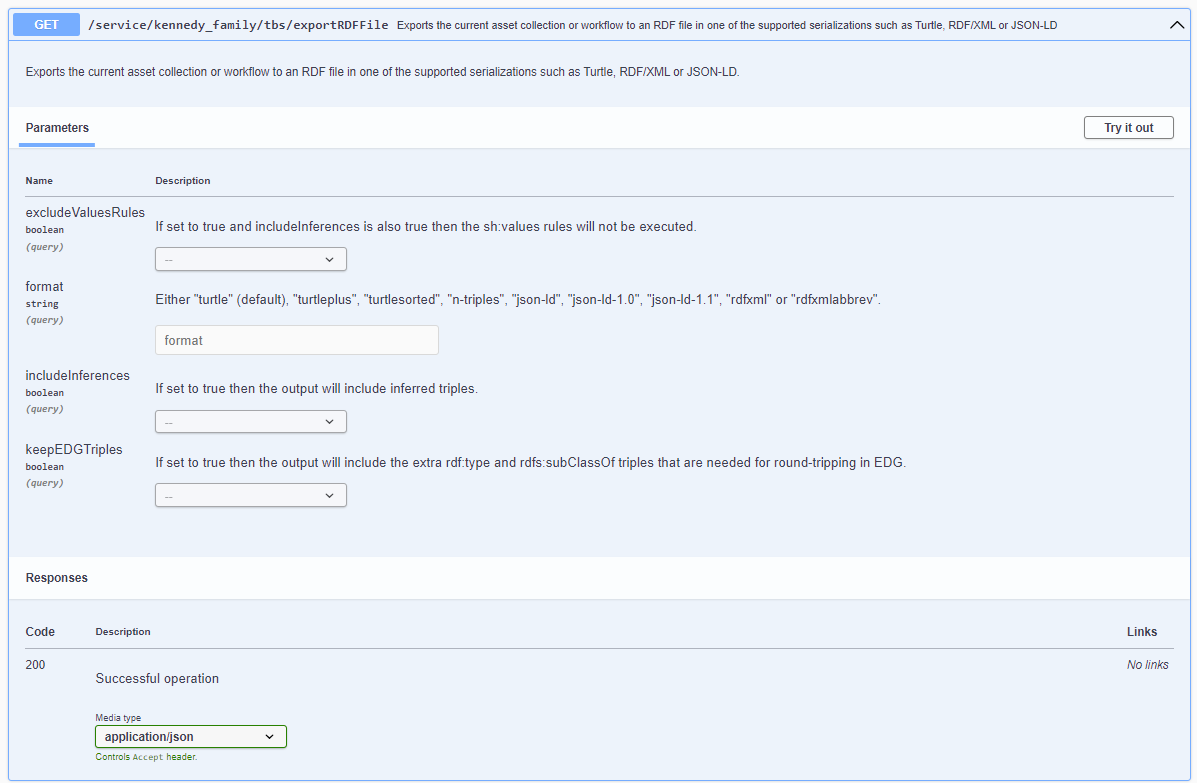Click the format query input field

(296, 340)
